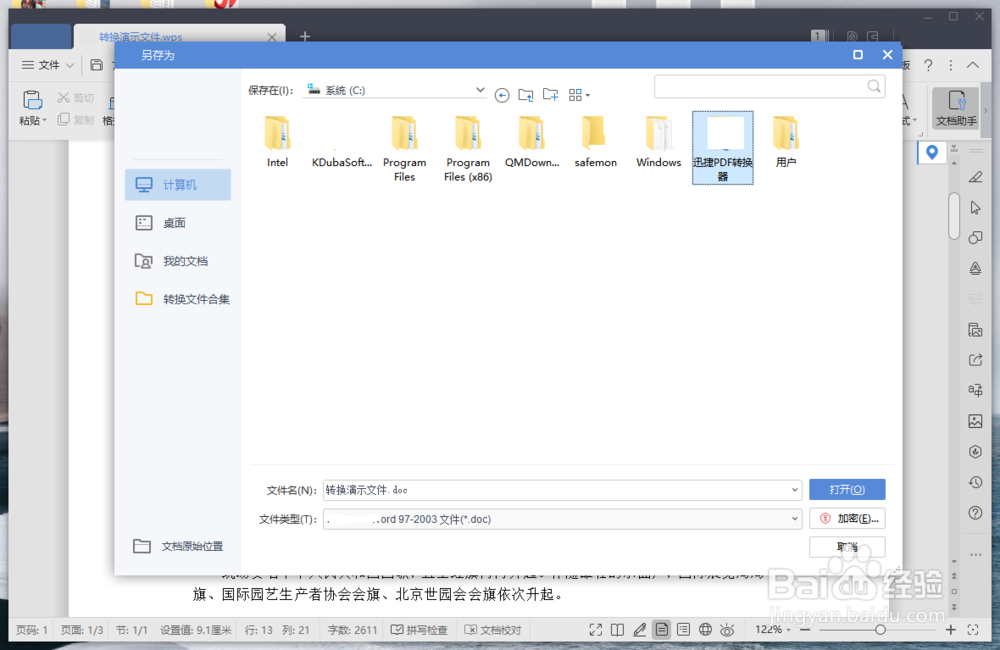
Task: Switch to web layout view in status bar
Action: 706,629
